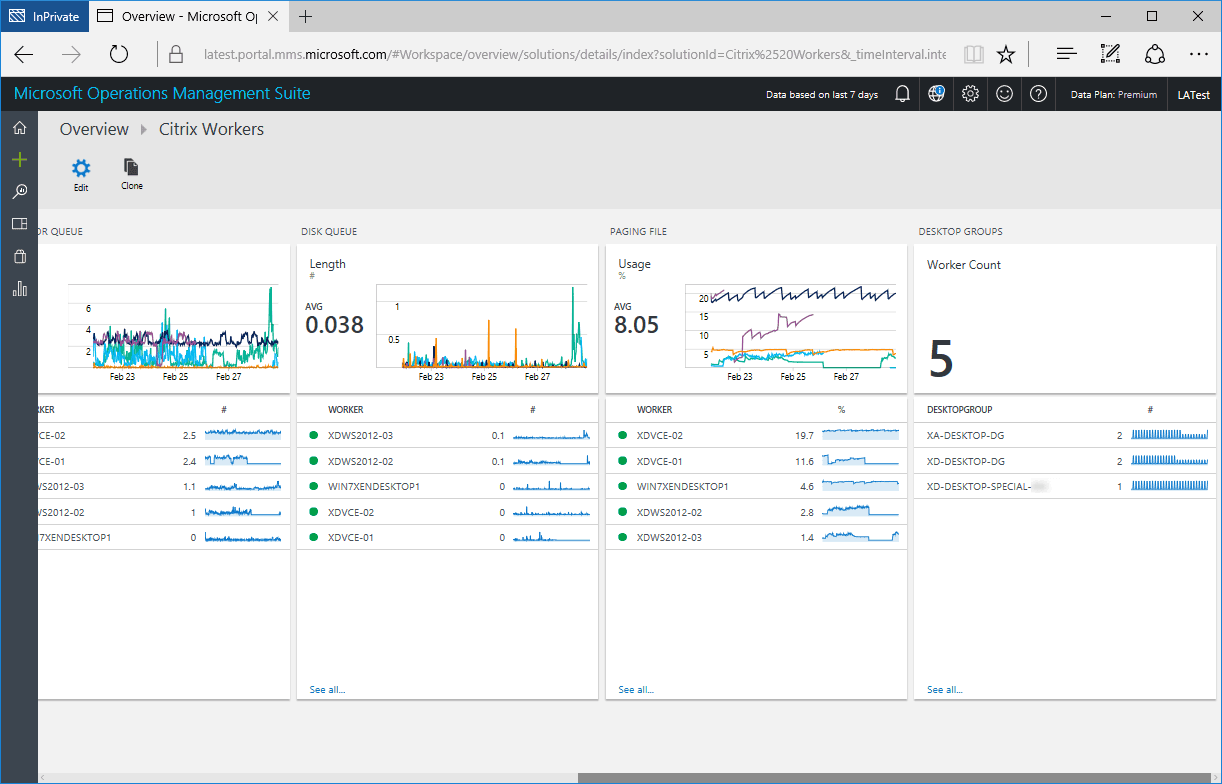Click See all under Desktop Groups
Image resolution: width=1222 pixels, height=784 pixels.
tap(945, 690)
